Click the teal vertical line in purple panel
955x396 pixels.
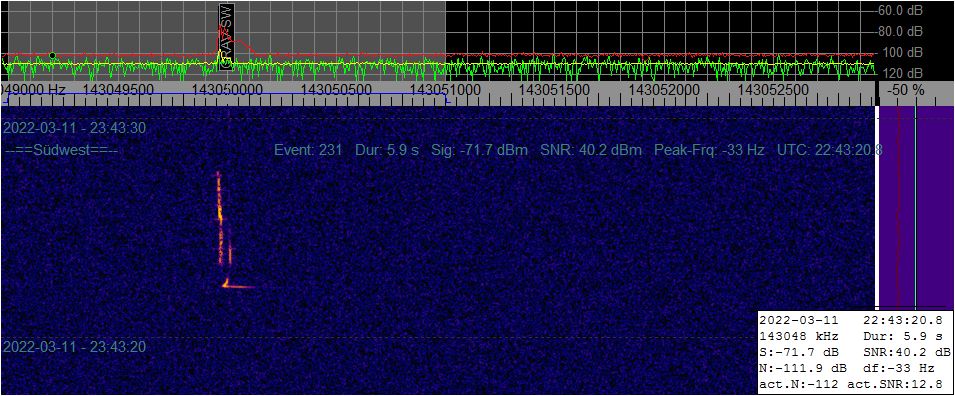click(915, 207)
